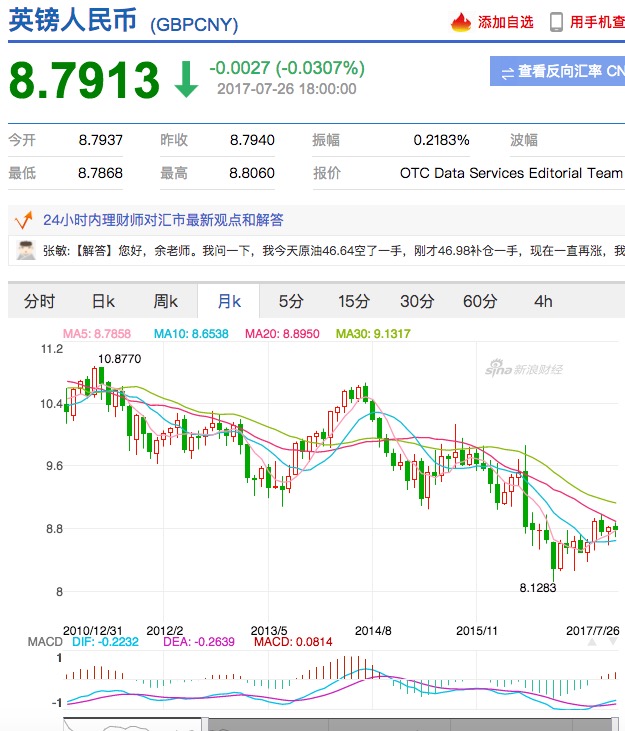Select the 月k monthly chart tab
This screenshot has height=731, width=625.
click(x=229, y=301)
